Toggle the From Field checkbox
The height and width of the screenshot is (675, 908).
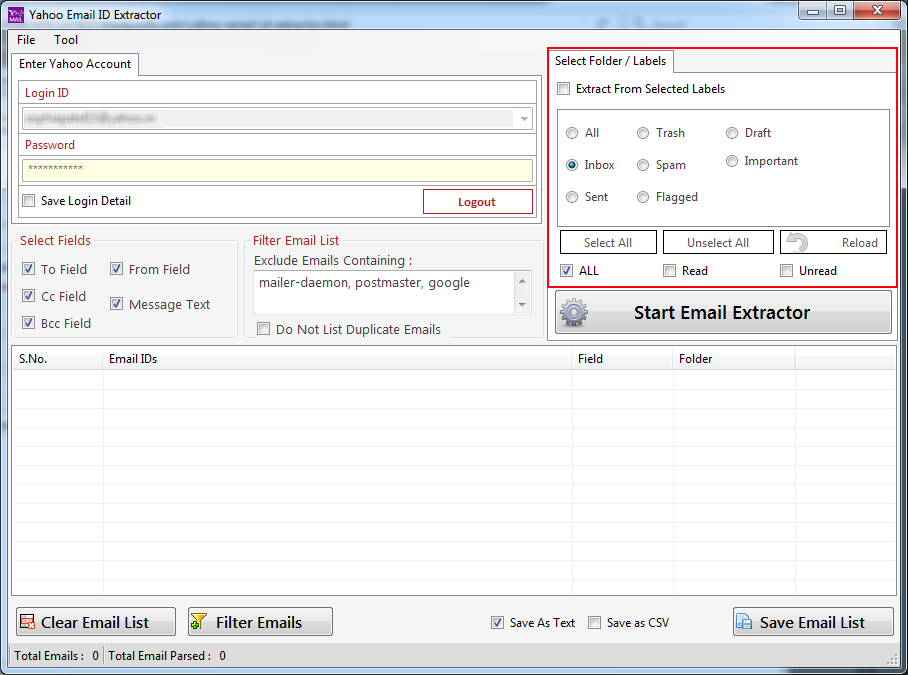click(x=116, y=269)
